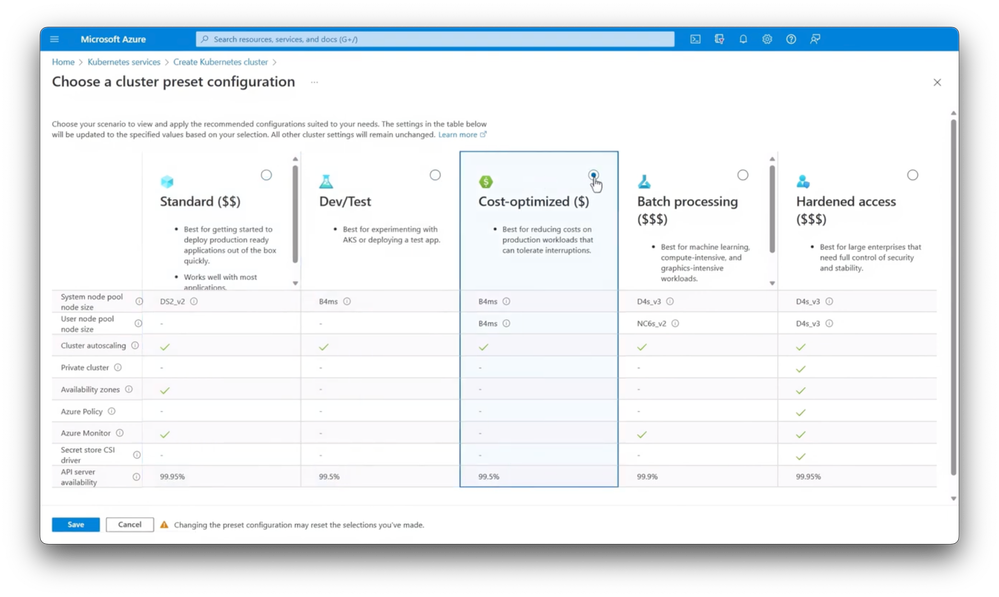The width and height of the screenshot is (999, 597).
Task: Select the Dev/Test preset radio button
Action: [x=435, y=175]
